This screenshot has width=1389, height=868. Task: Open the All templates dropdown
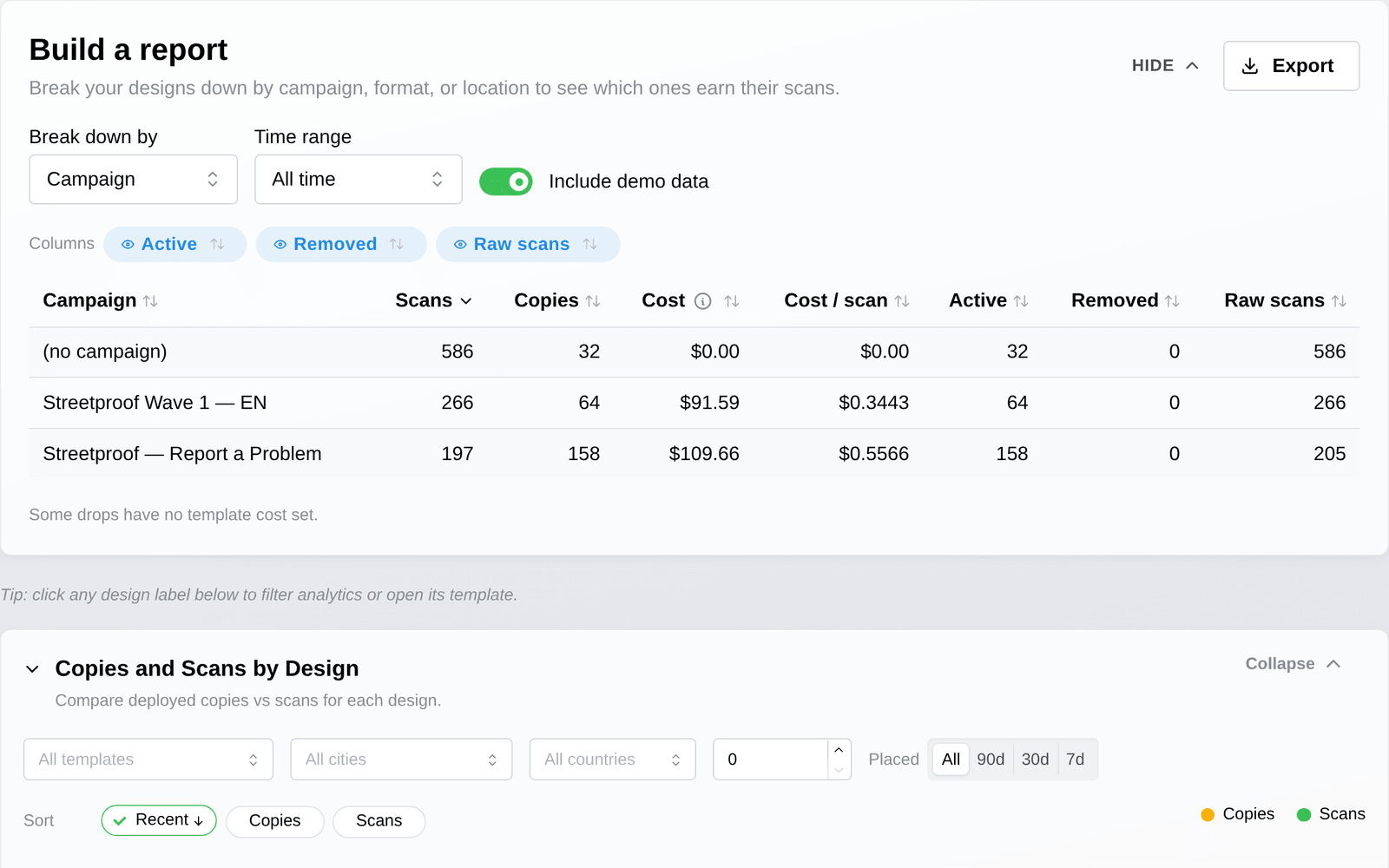click(x=148, y=759)
